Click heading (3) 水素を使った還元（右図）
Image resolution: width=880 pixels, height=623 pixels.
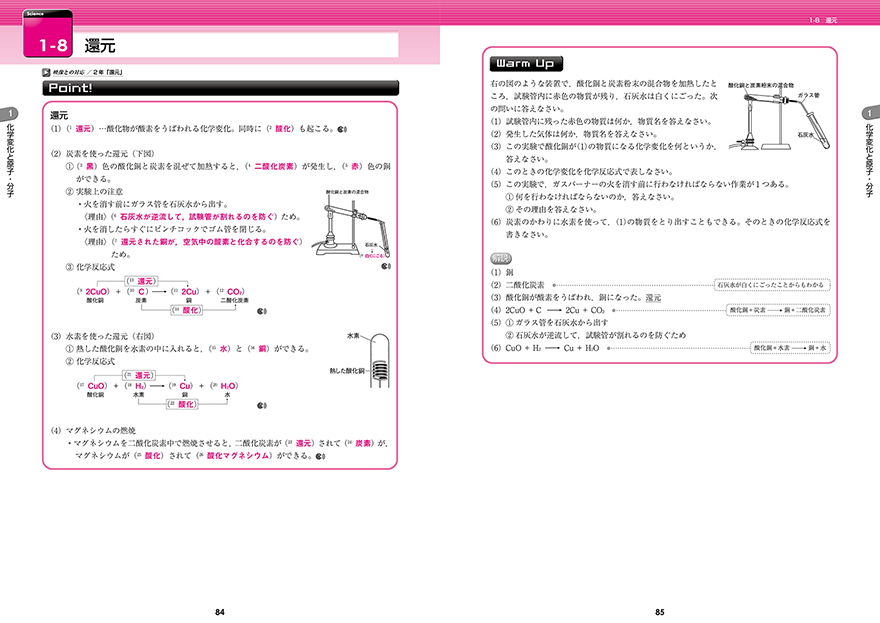click(103, 336)
